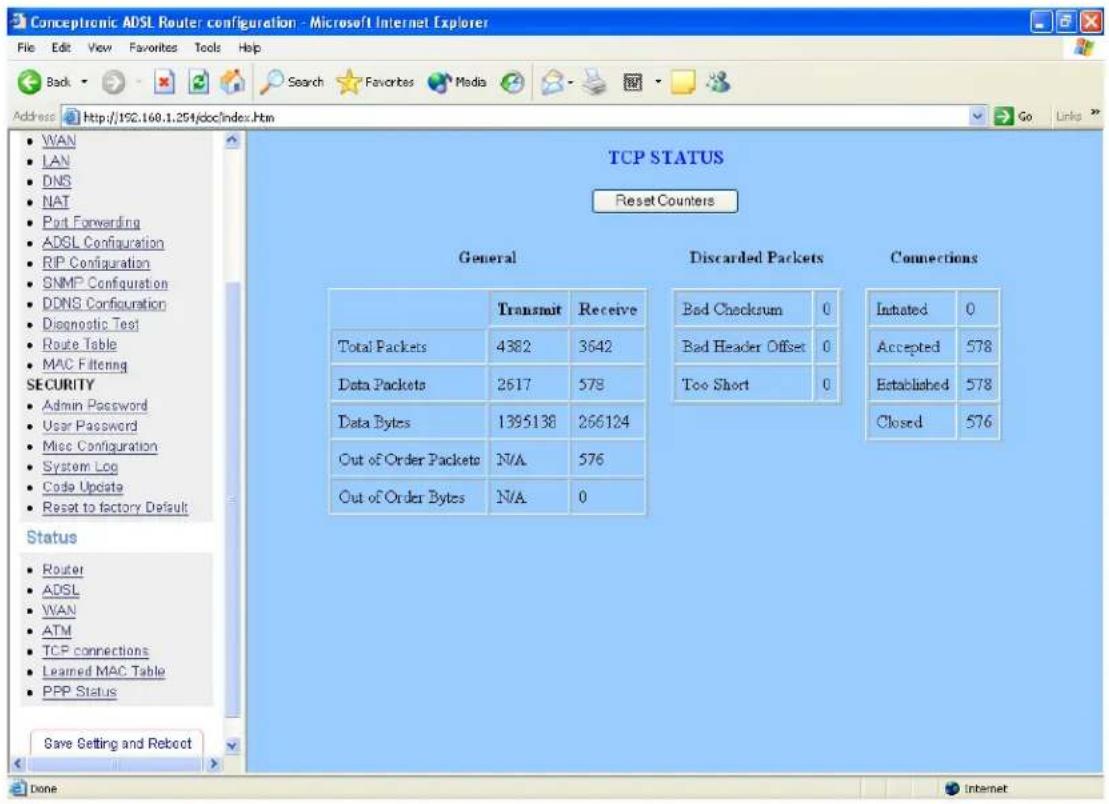Refresh the page with the green icon
This screenshot has height=804, width=1109.
coord(199,83)
